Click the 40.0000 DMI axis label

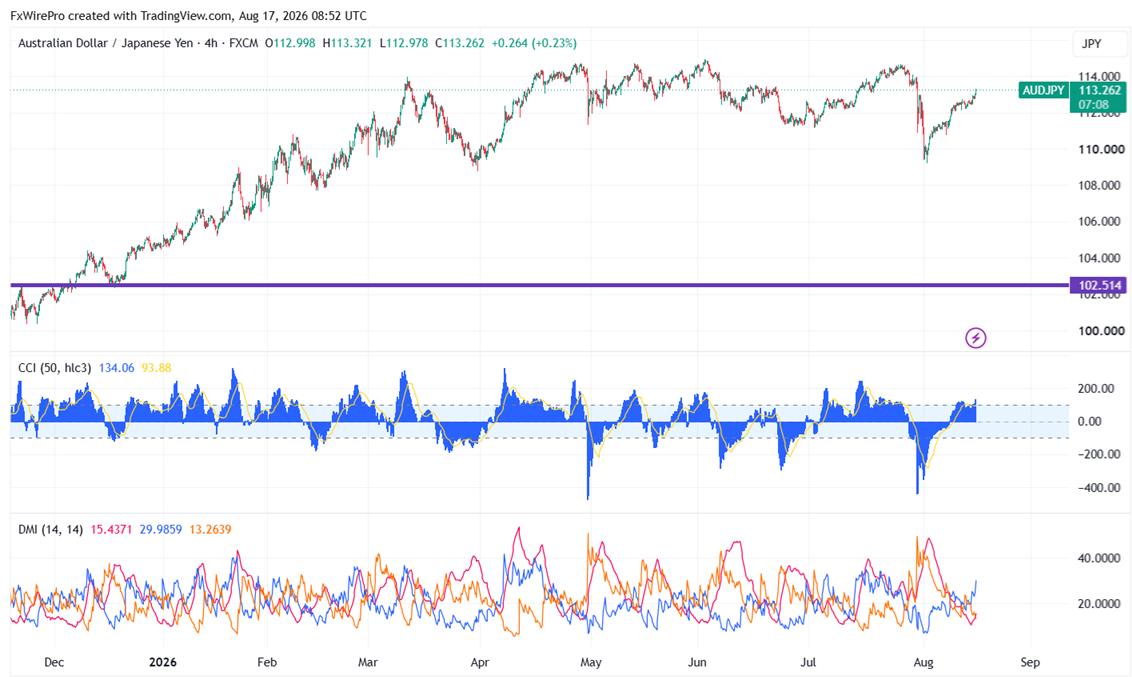pos(1099,559)
